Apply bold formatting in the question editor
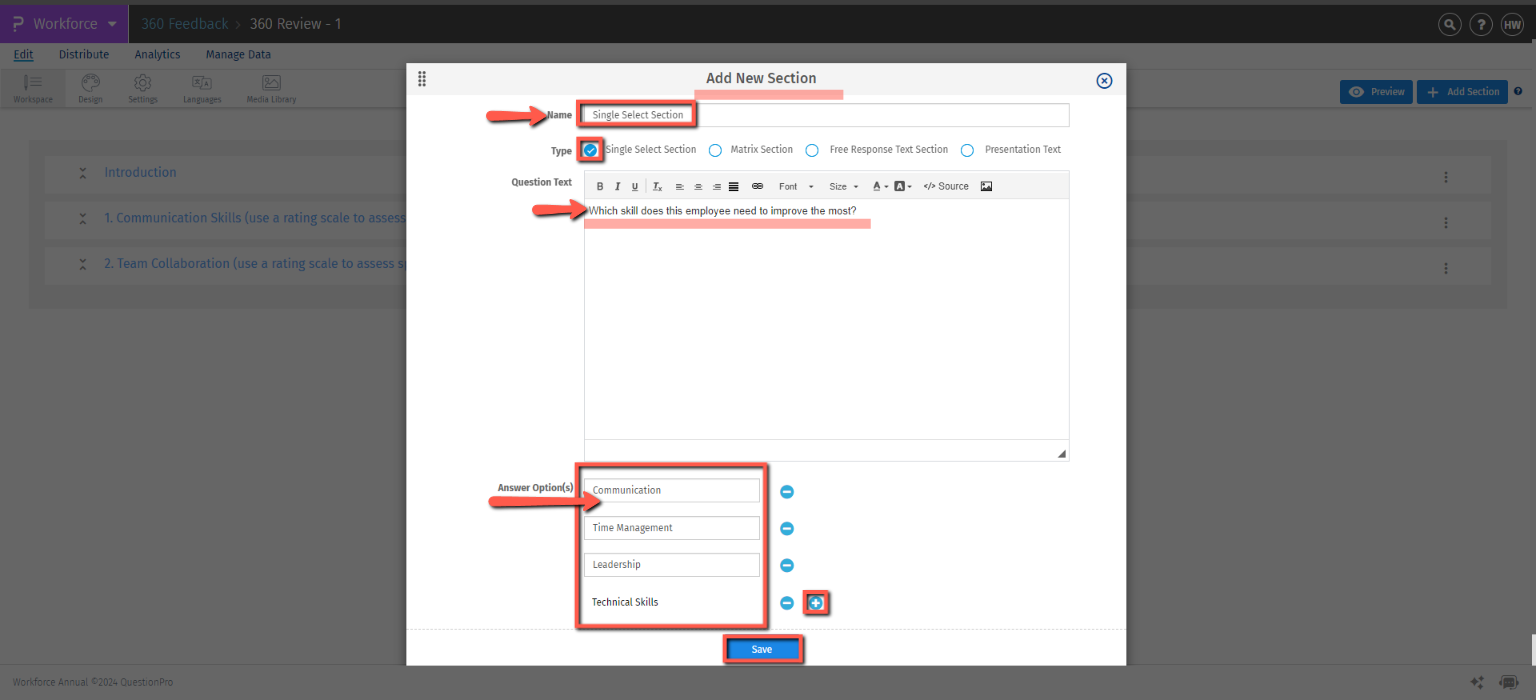Image resolution: width=1536 pixels, height=700 pixels. 599,186
